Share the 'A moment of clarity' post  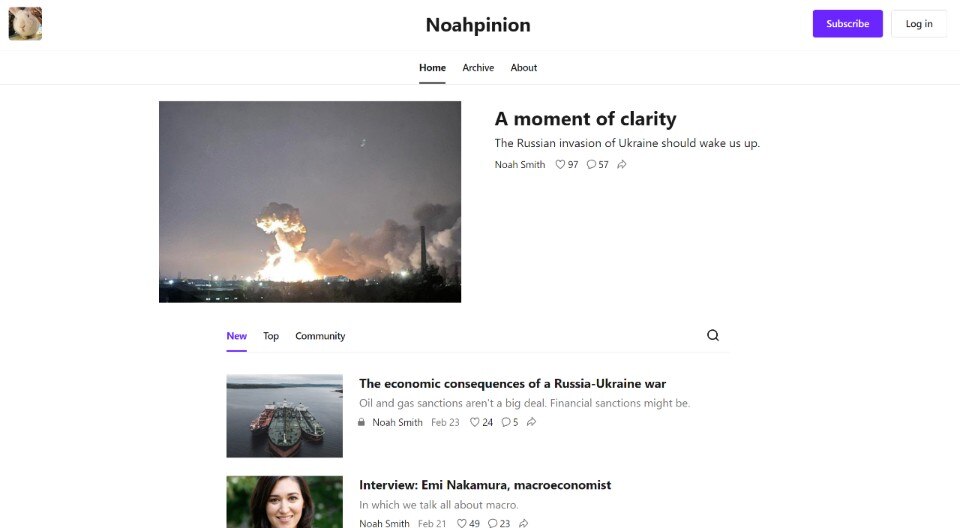point(621,165)
